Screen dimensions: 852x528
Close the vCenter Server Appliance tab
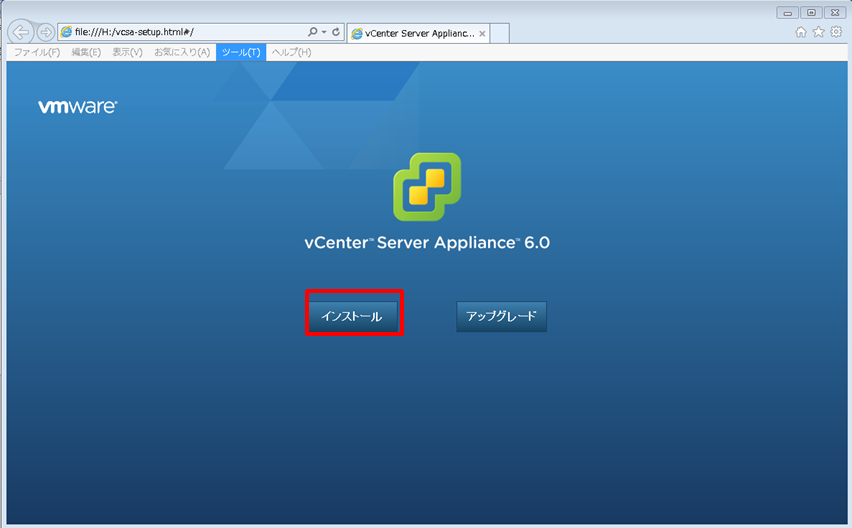pos(483,33)
